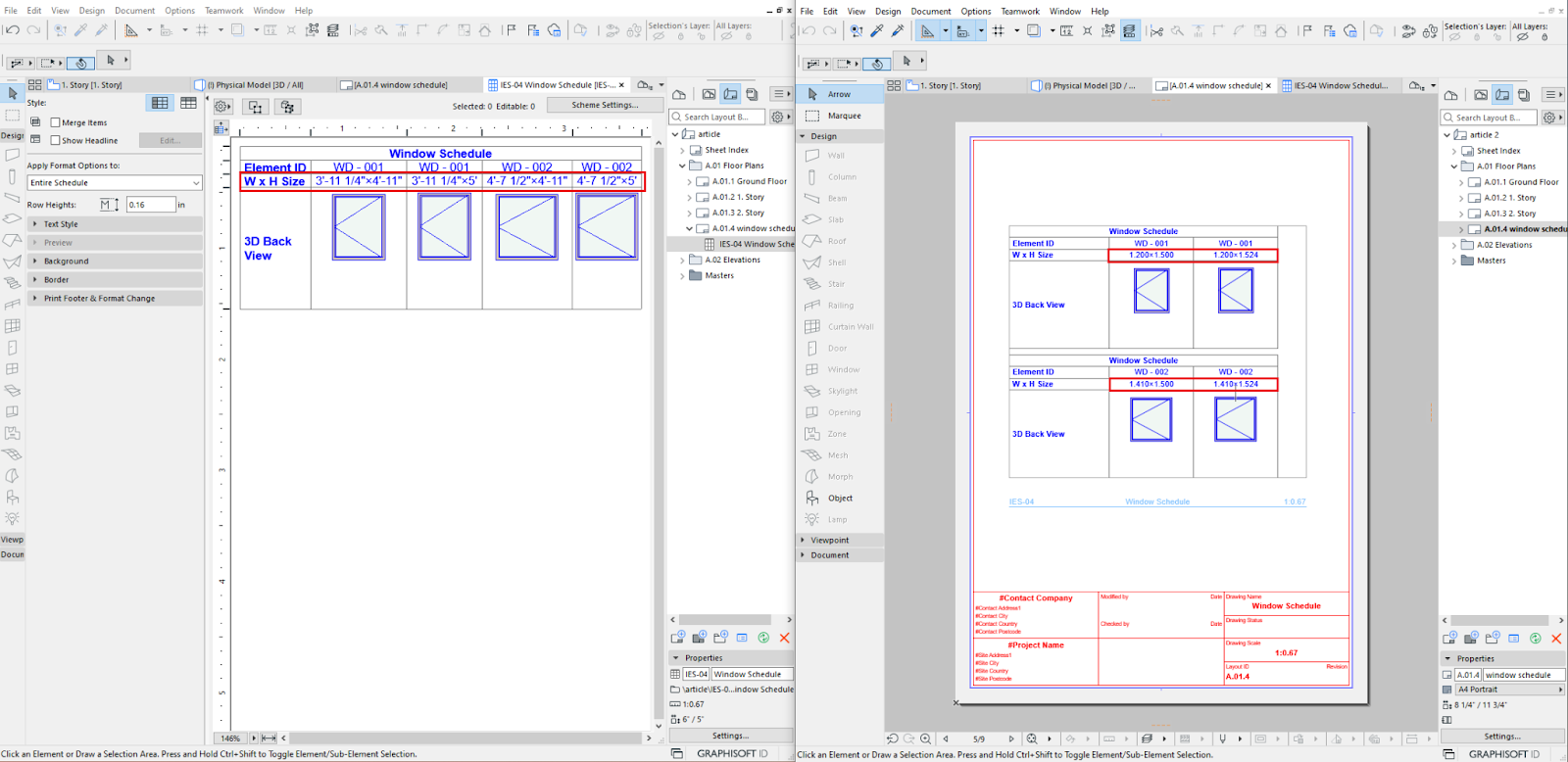1568x762 pixels.
Task: Select A.01.2 1. Story in the left navigator
Action: tap(738, 197)
